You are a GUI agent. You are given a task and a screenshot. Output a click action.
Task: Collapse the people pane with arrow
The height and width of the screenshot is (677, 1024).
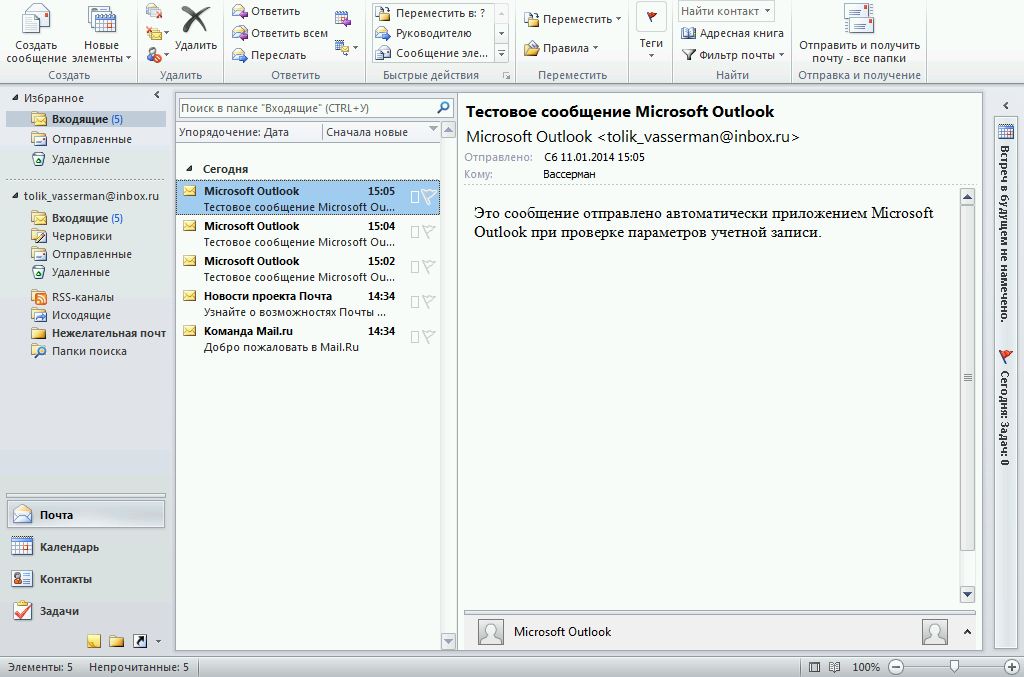click(967, 632)
